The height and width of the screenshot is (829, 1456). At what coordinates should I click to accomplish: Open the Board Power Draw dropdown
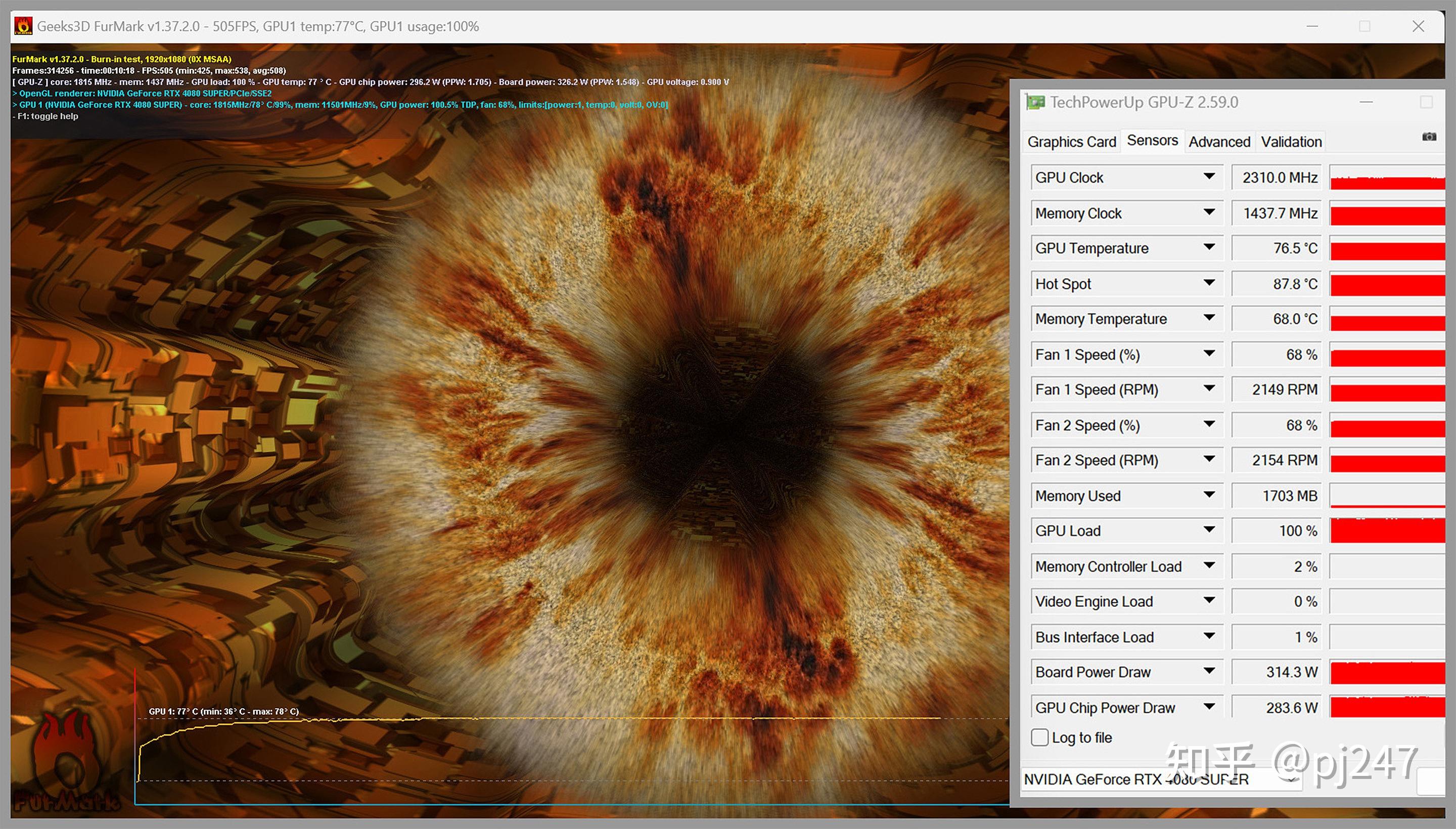1209,671
